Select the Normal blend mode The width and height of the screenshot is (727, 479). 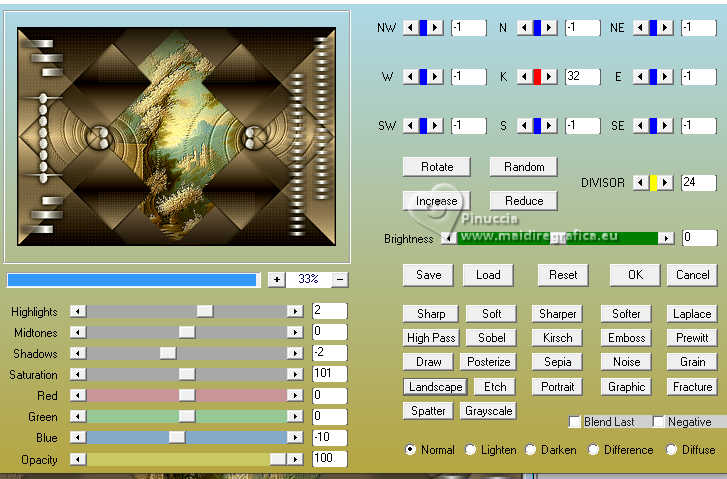(x=410, y=450)
